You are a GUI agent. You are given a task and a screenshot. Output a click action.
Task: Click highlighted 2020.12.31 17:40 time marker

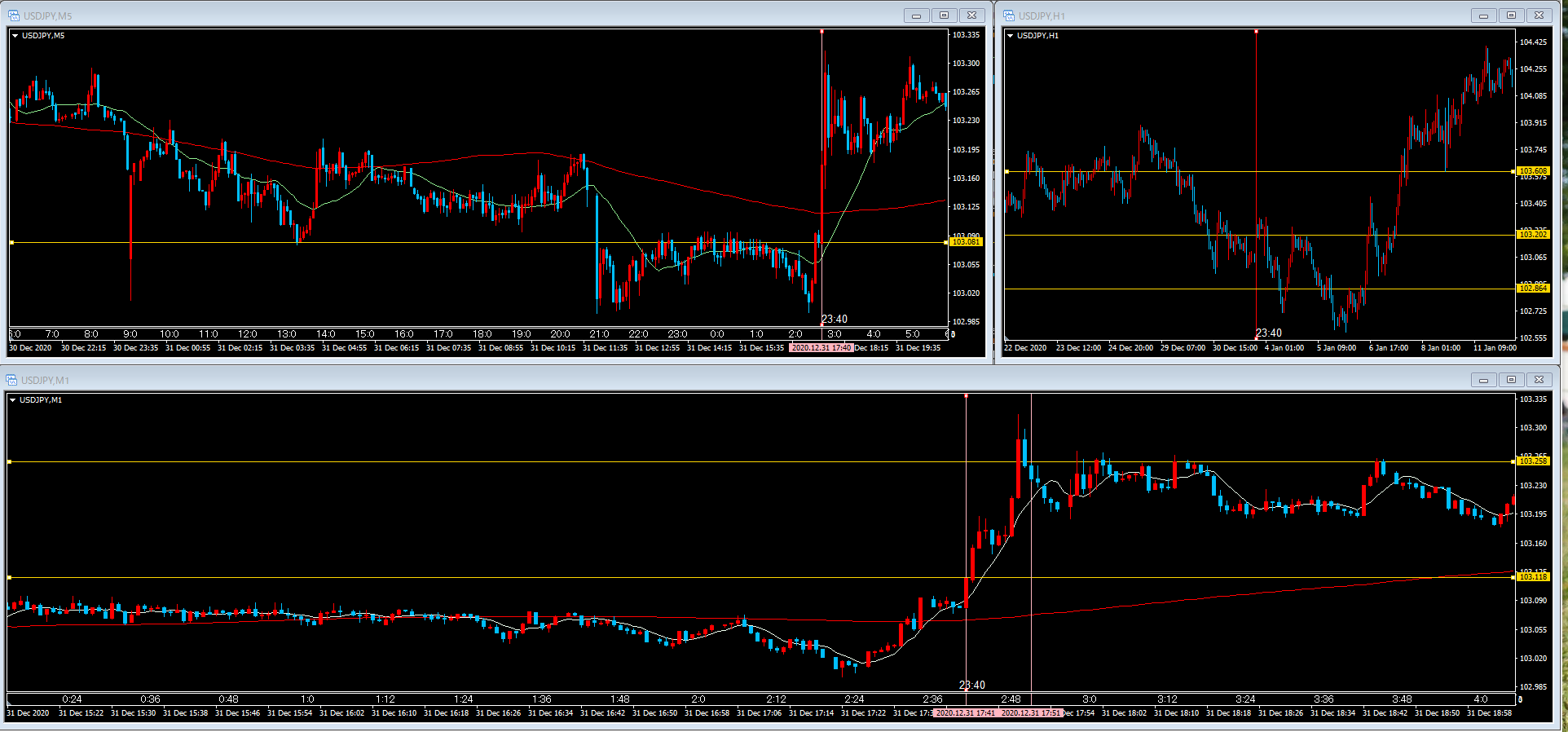[821, 348]
